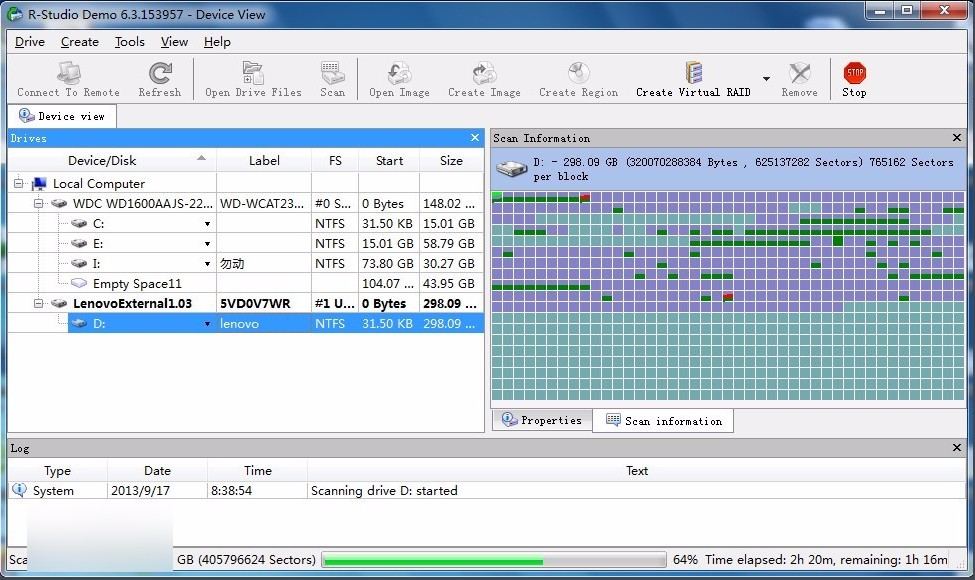975x580 pixels.
Task: Click the Refresh toolbar icon
Action: click(160, 73)
